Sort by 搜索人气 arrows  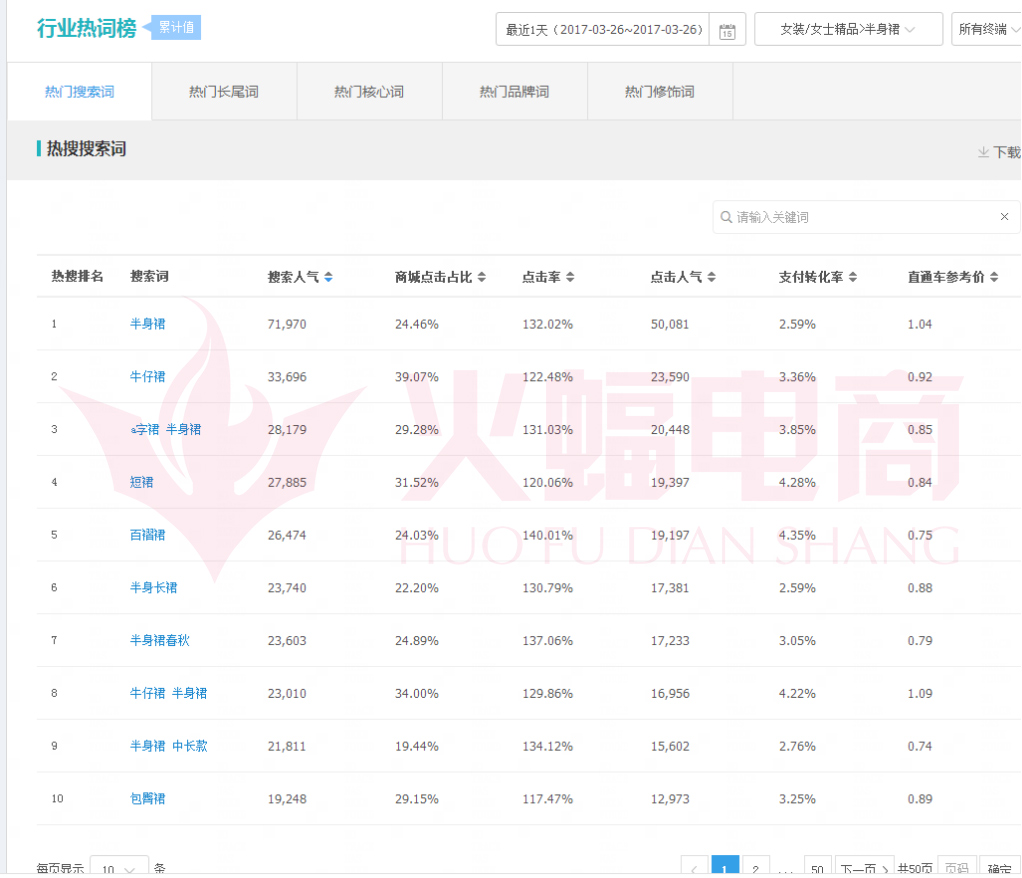click(328, 277)
